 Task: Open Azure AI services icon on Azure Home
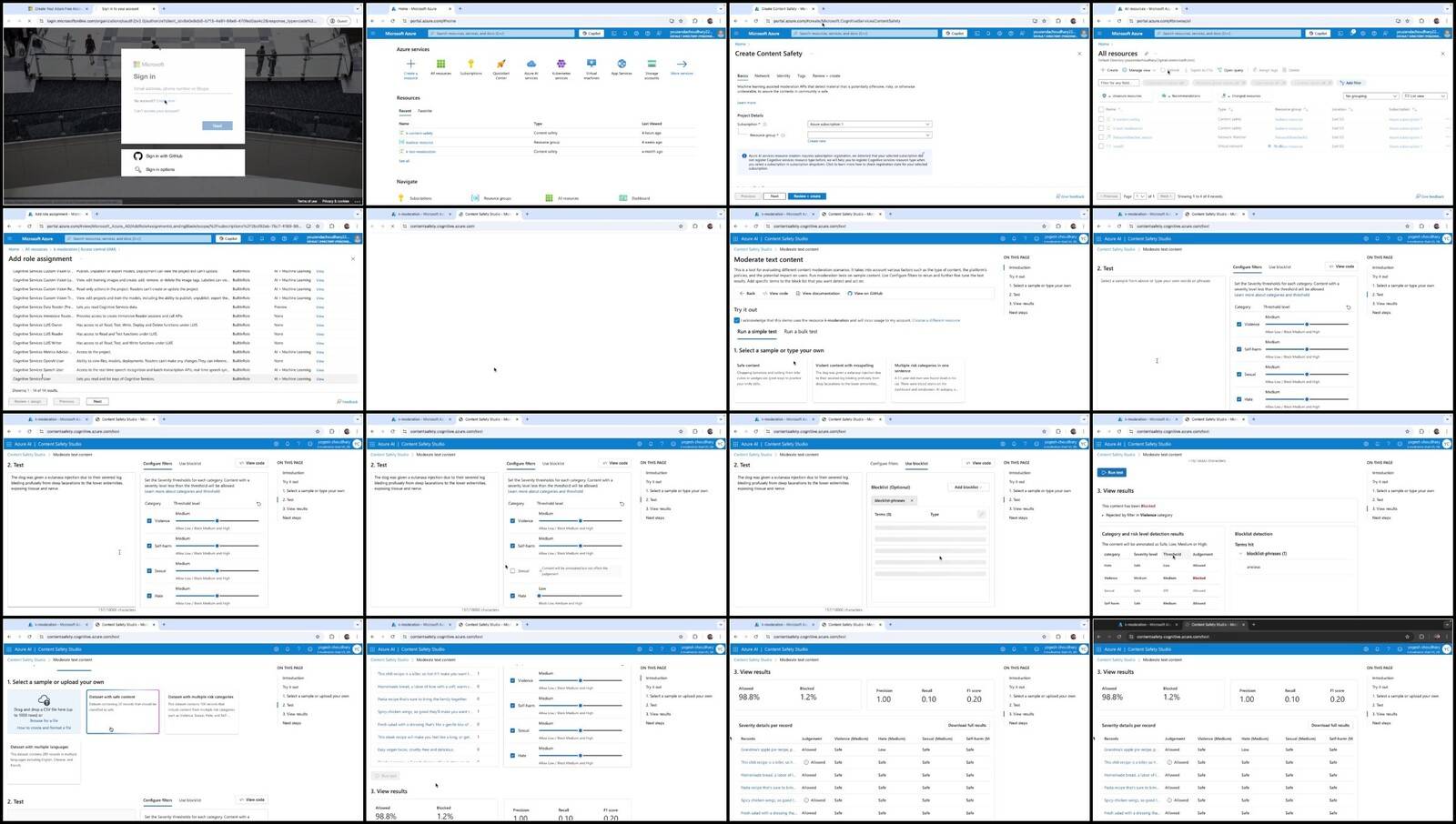531,64
